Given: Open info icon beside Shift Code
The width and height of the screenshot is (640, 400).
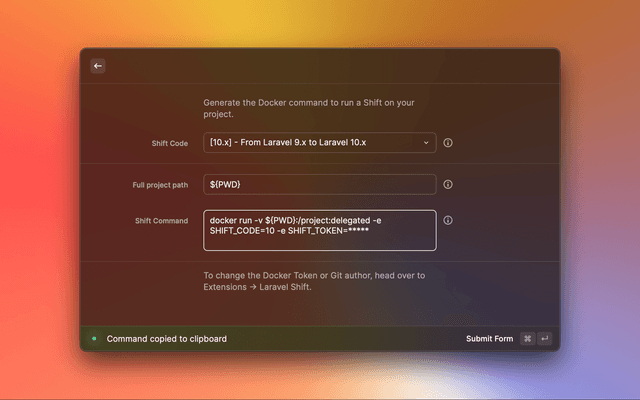Looking at the screenshot, I should coord(448,143).
